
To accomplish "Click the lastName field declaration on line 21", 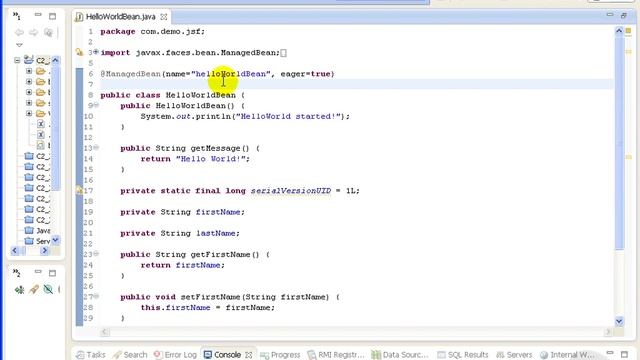I will (180, 233).
